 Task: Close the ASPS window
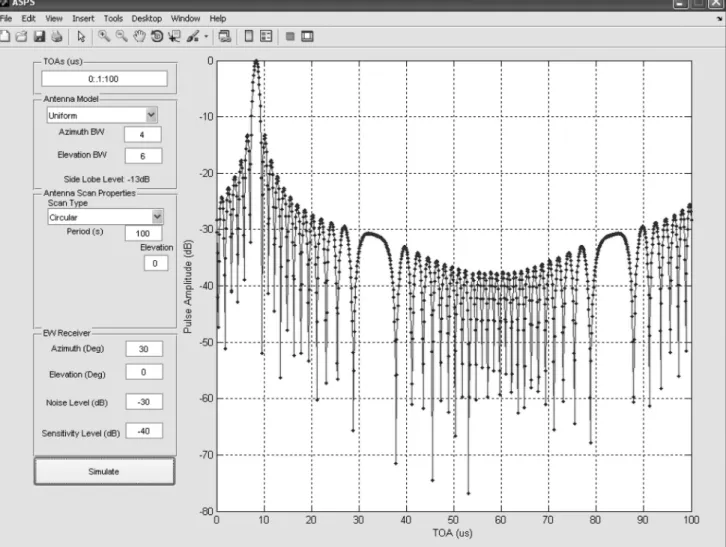(x=716, y=4)
